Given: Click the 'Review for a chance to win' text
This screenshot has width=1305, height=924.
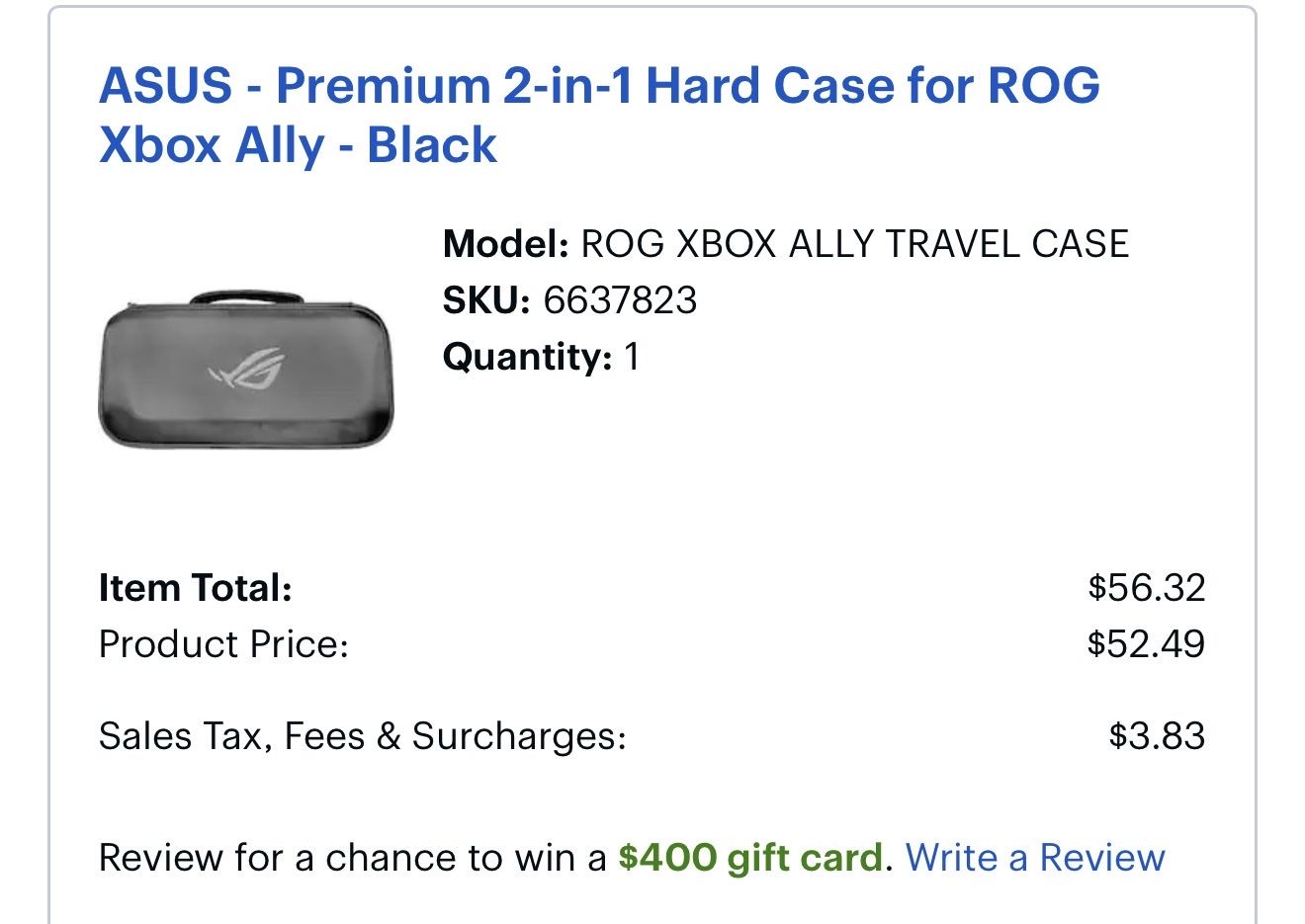Looking at the screenshot, I should pos(352,858).
